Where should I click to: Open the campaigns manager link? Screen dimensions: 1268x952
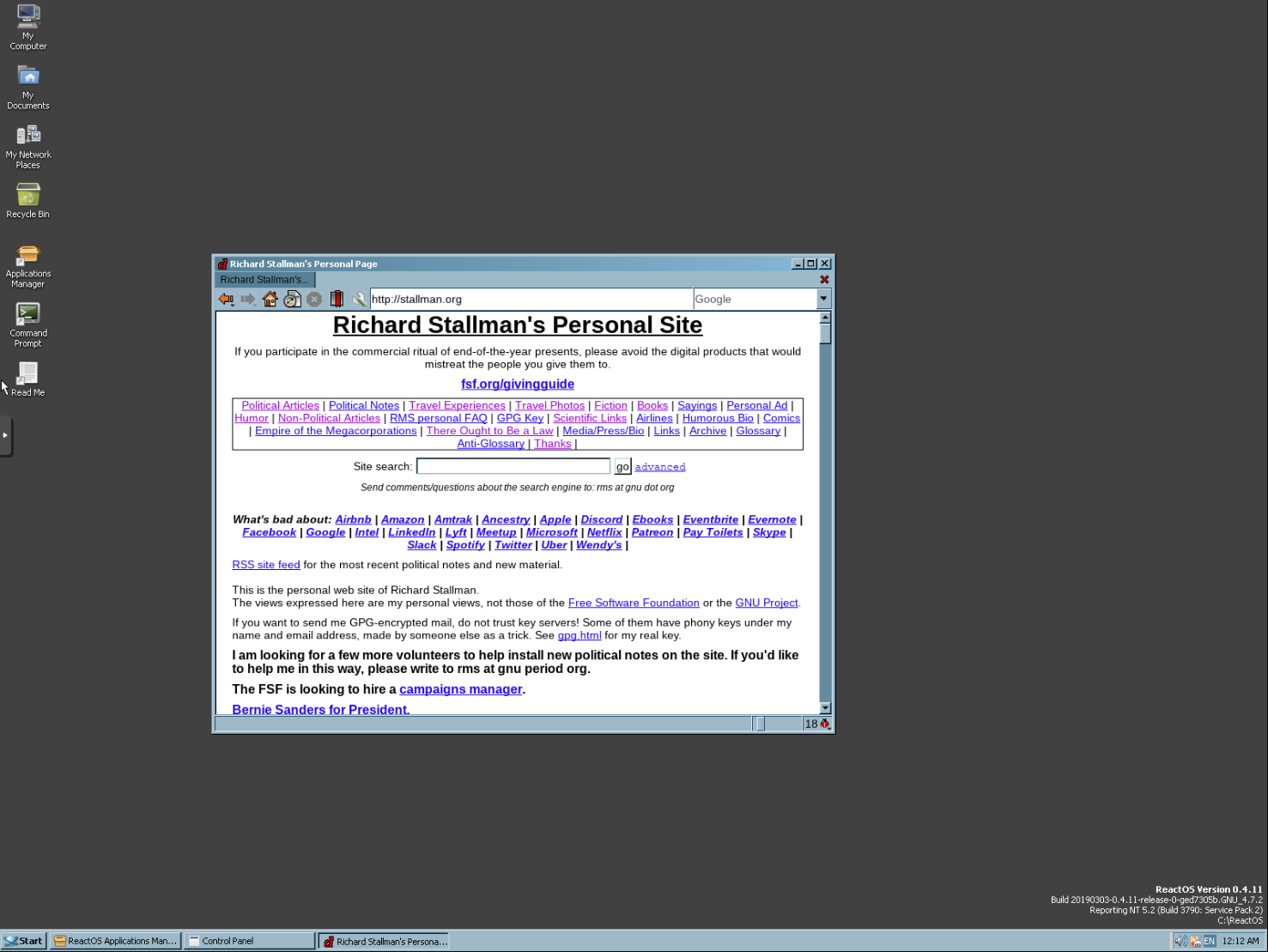461,689
